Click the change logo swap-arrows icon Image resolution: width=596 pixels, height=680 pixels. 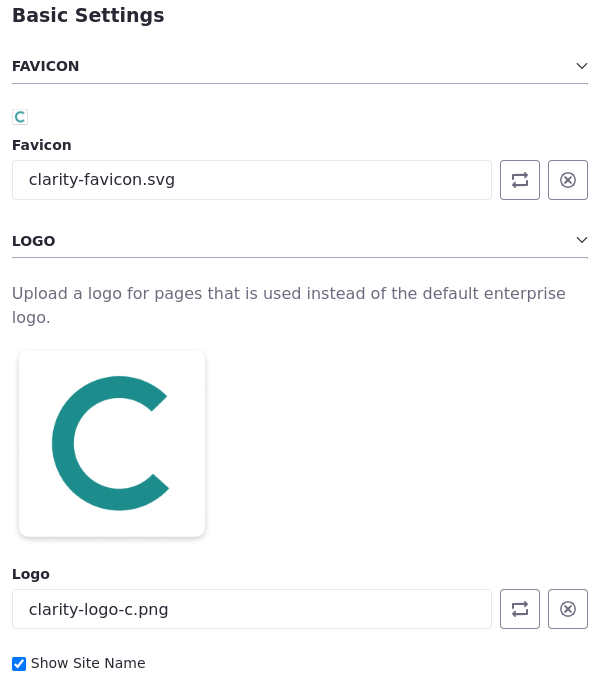pos(520,609)
